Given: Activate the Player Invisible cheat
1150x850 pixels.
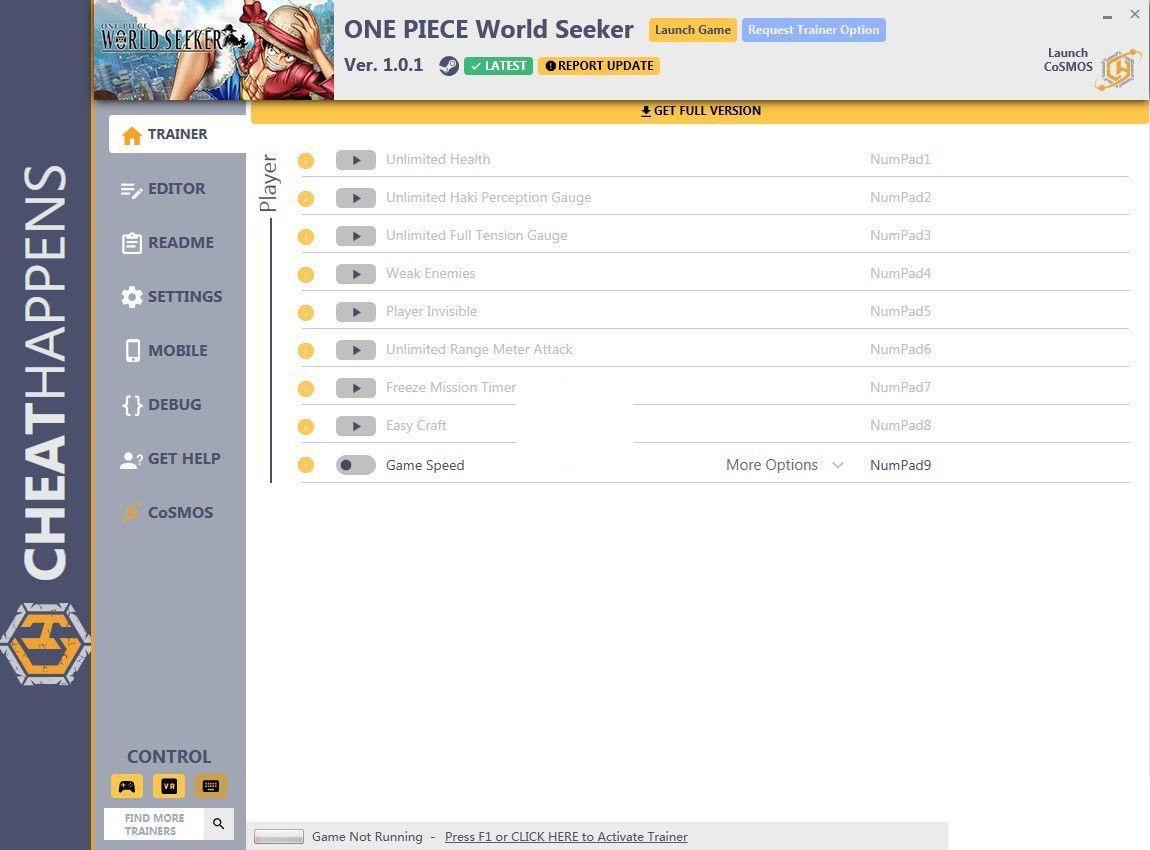Looking at the screenshot, I should (356, 312).
